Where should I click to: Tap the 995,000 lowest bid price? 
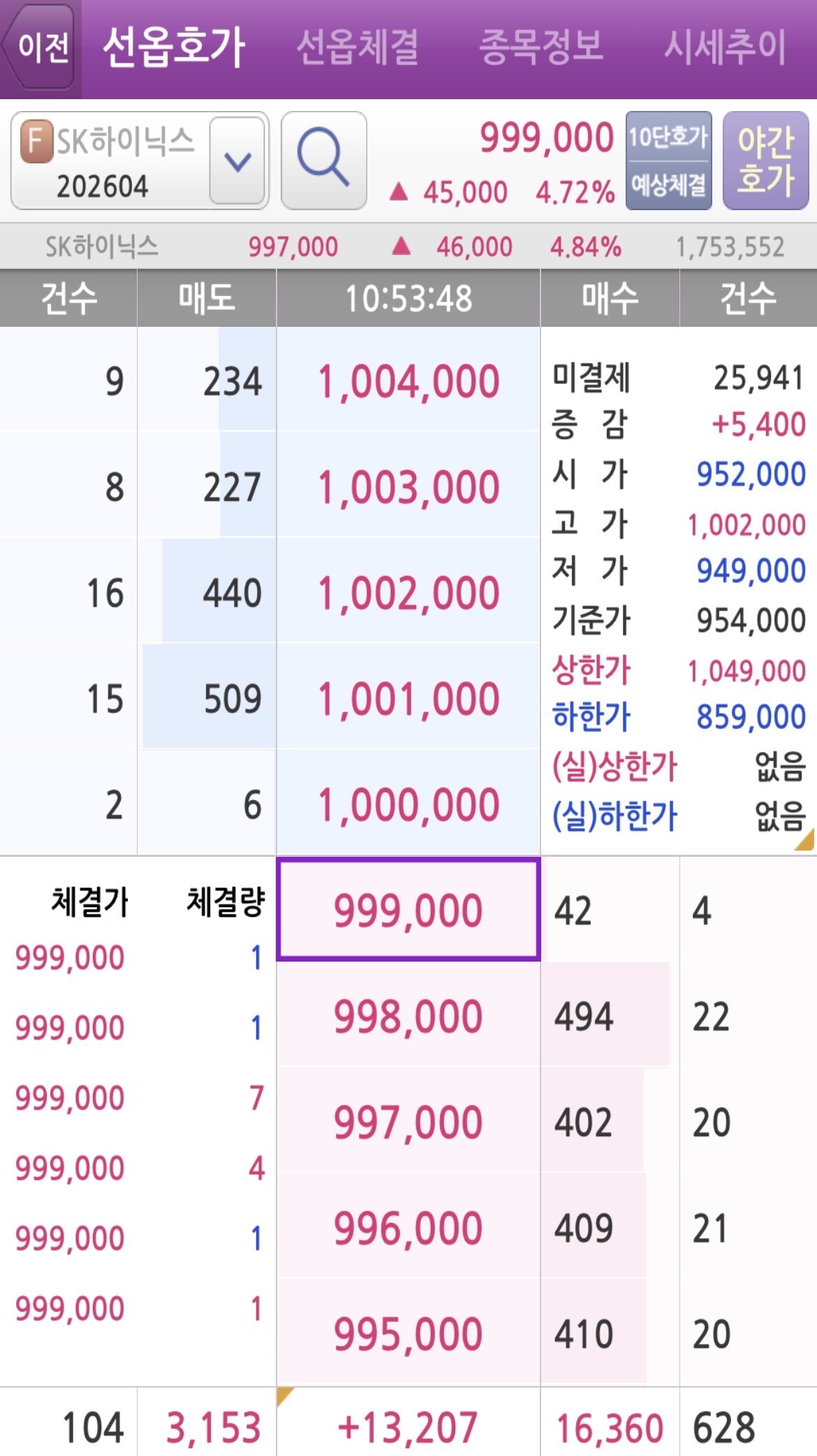(x=408, y=1333)
